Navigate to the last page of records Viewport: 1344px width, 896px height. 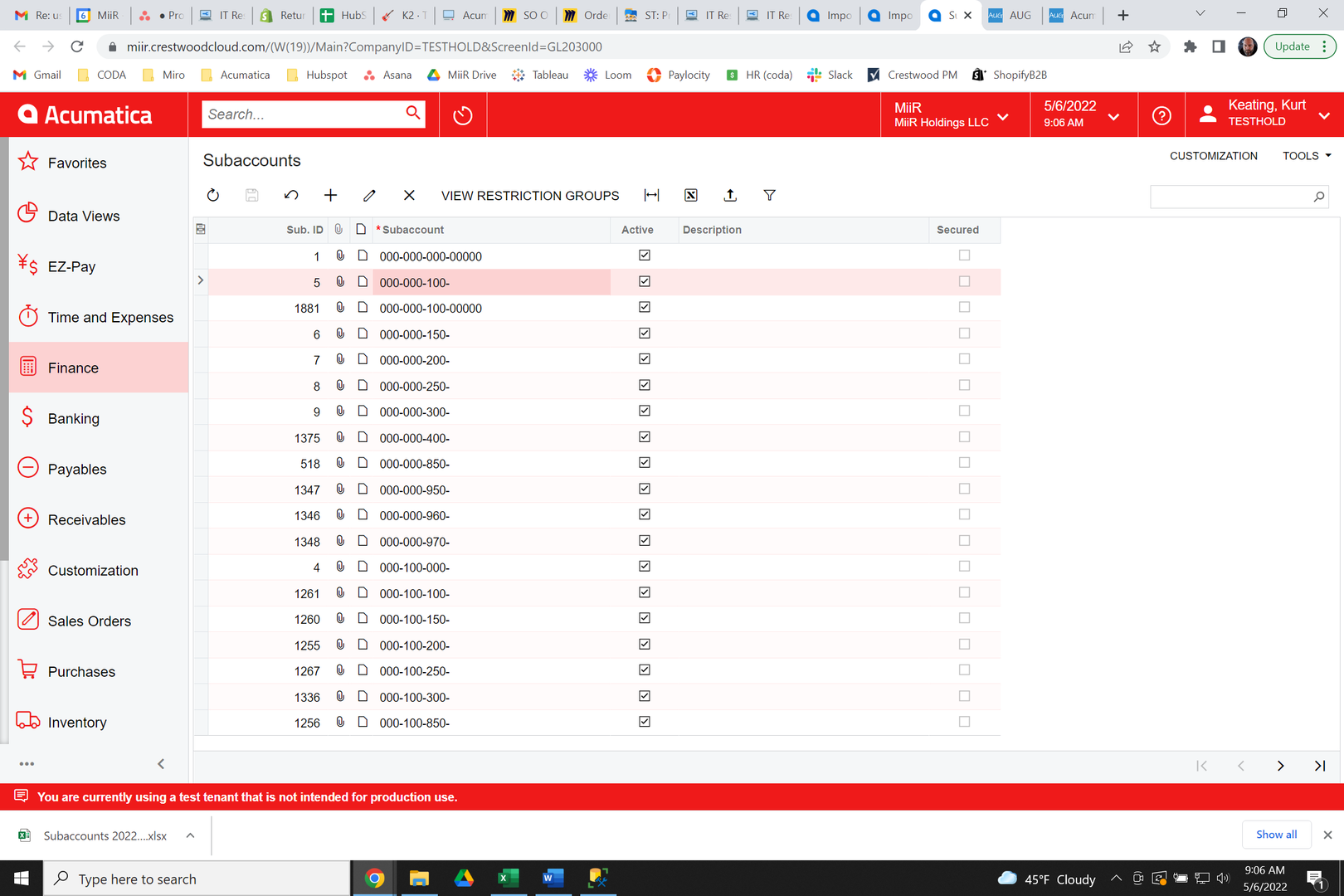[1319, 766]
